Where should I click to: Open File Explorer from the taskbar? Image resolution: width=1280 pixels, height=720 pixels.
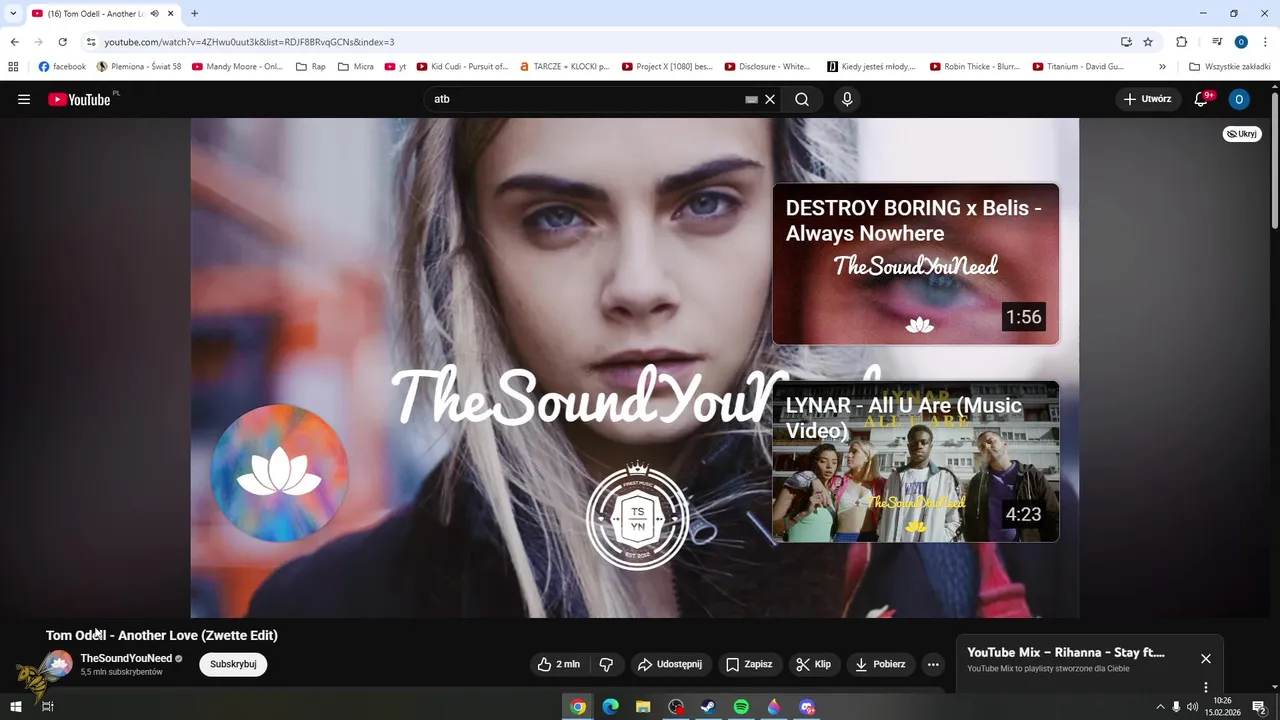[x=643, y=707]
